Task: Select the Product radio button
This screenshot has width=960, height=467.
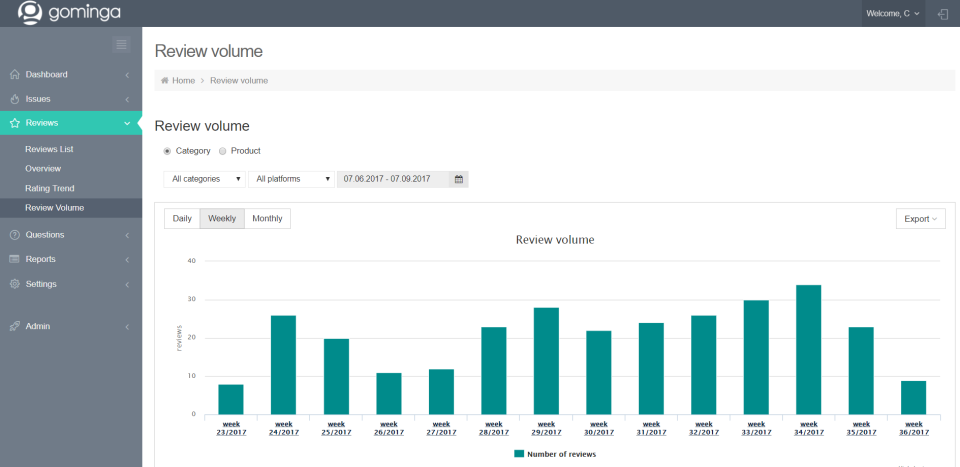Action: 222,151
